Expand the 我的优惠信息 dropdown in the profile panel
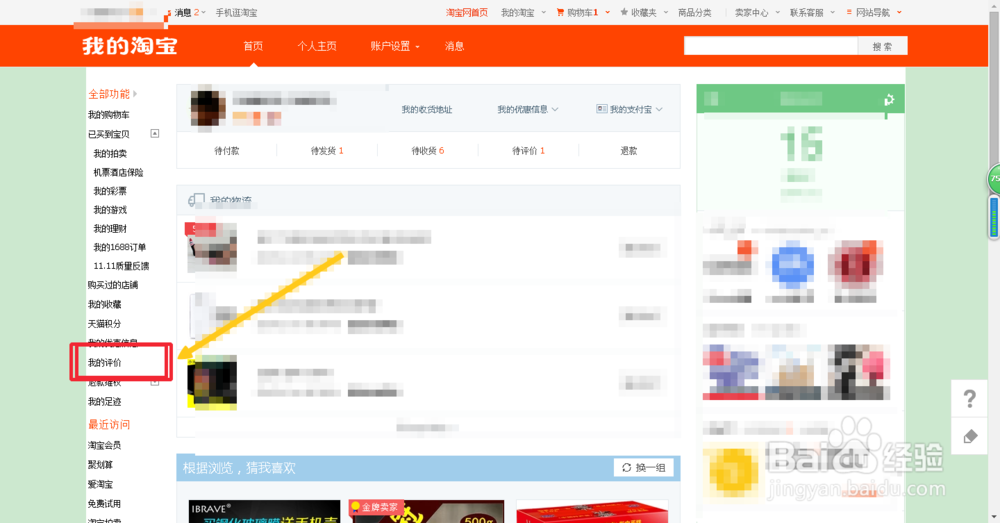Screen dimensions: 1000x523 [x=527, y=109]
